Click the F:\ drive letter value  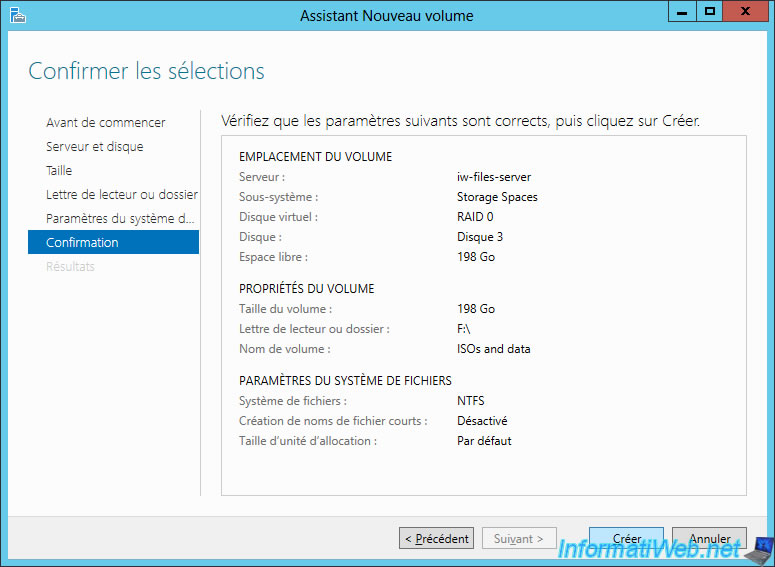[463, 329]
